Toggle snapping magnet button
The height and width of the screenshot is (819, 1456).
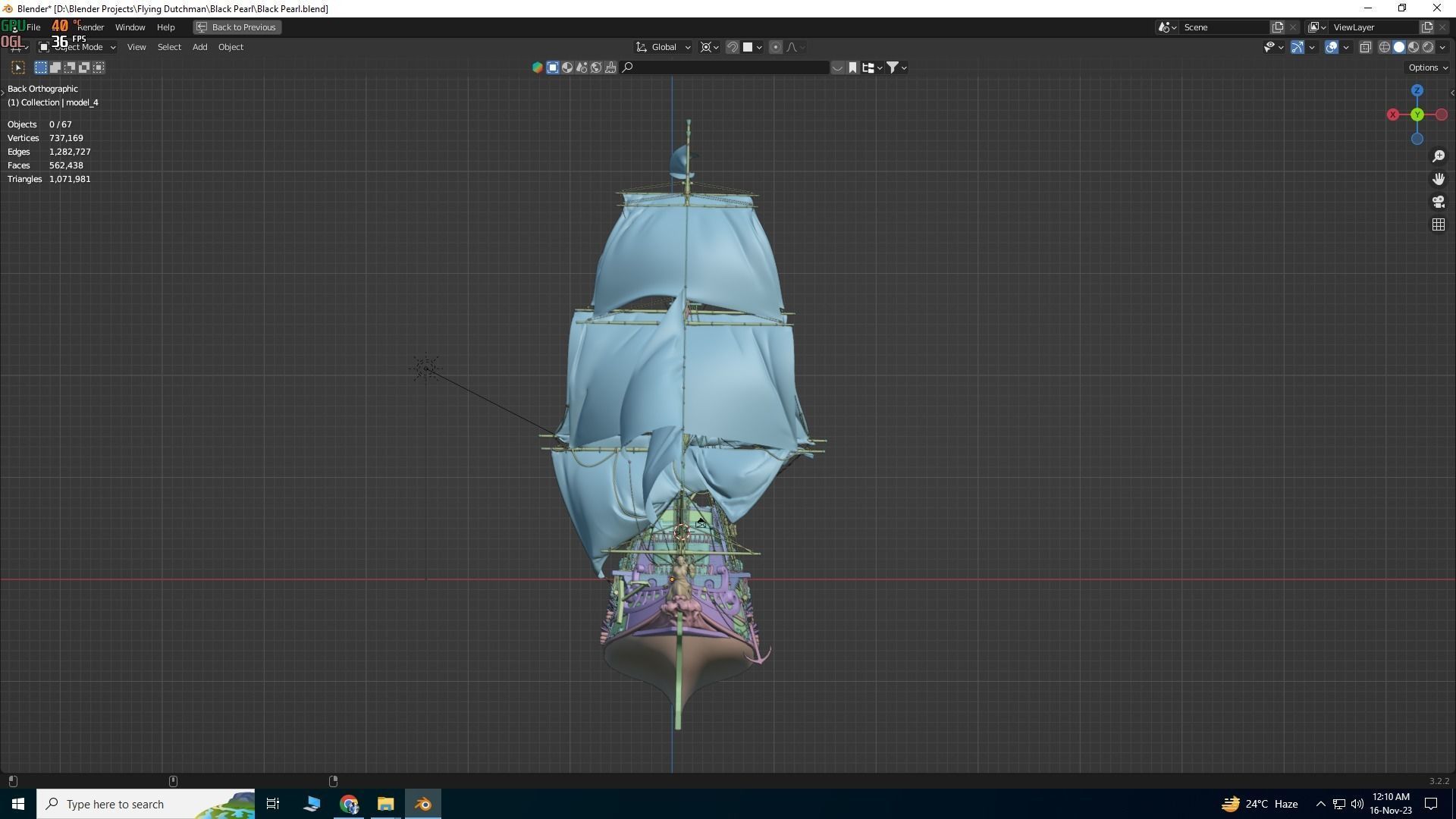[x=733, y=47]
